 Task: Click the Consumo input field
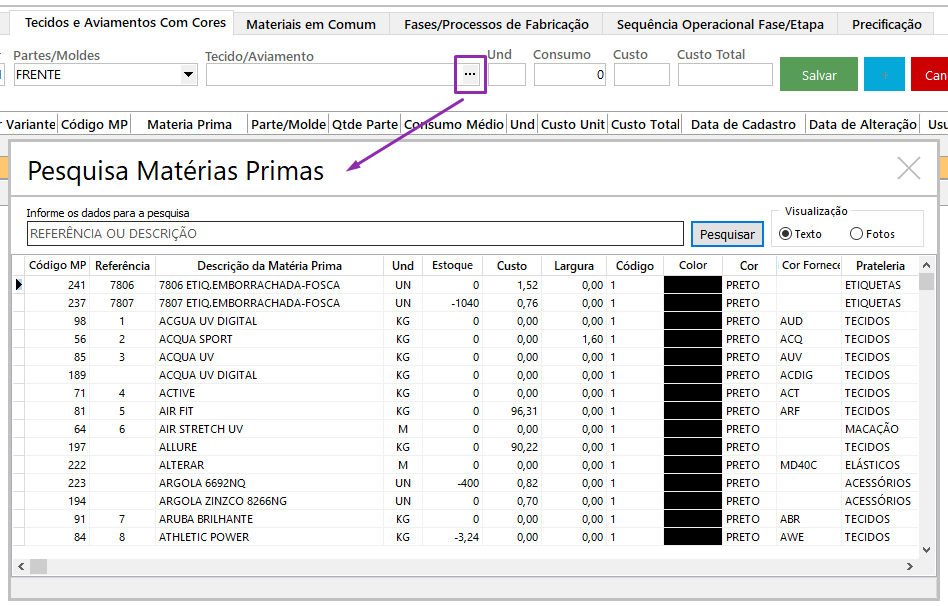pyautogui.click(x=570, y=75)
